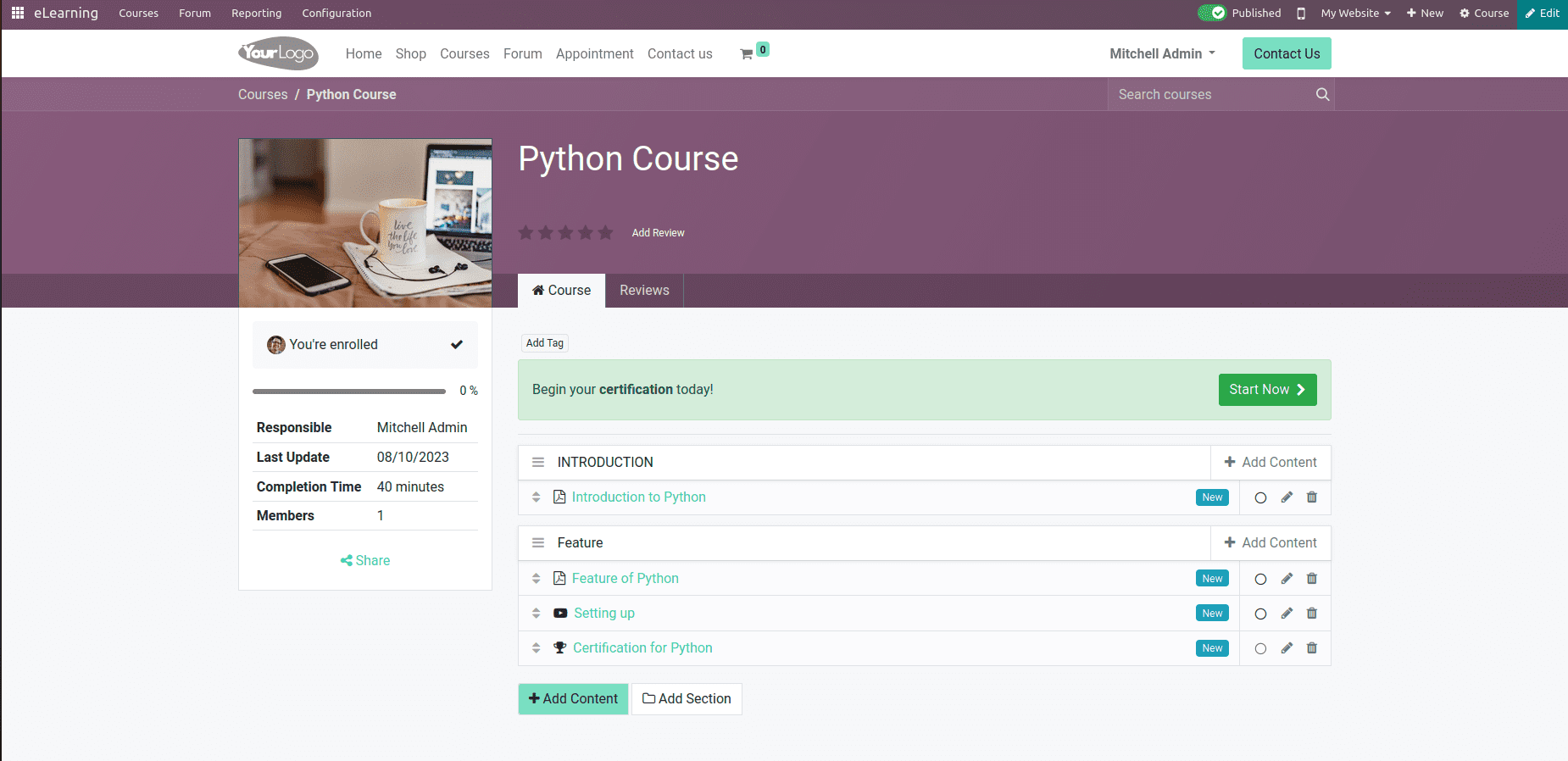Open the shopping cart icon

click(x=747, y=54)
